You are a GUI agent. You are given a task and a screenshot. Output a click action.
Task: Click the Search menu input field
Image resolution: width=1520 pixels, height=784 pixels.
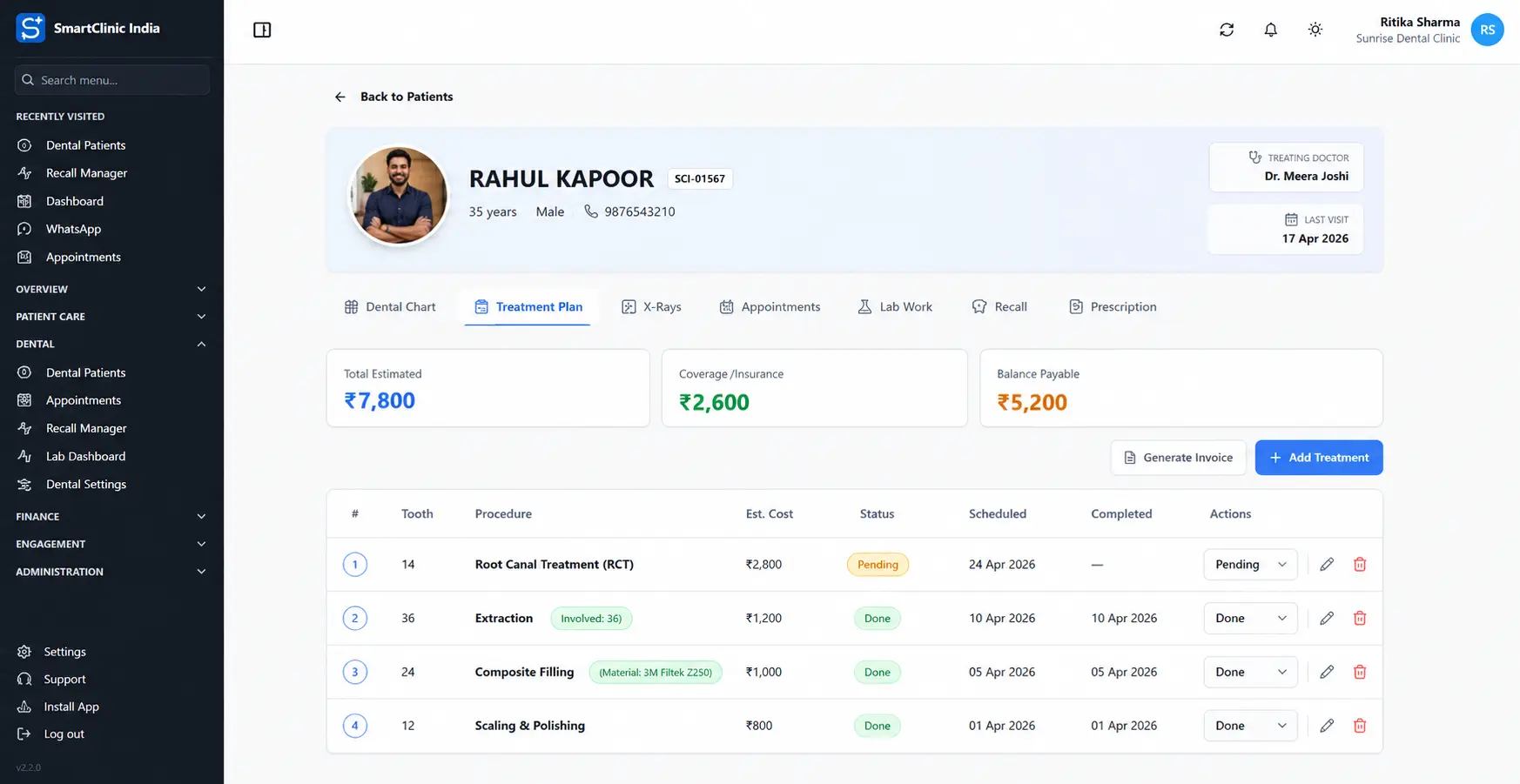click(112, 80)
